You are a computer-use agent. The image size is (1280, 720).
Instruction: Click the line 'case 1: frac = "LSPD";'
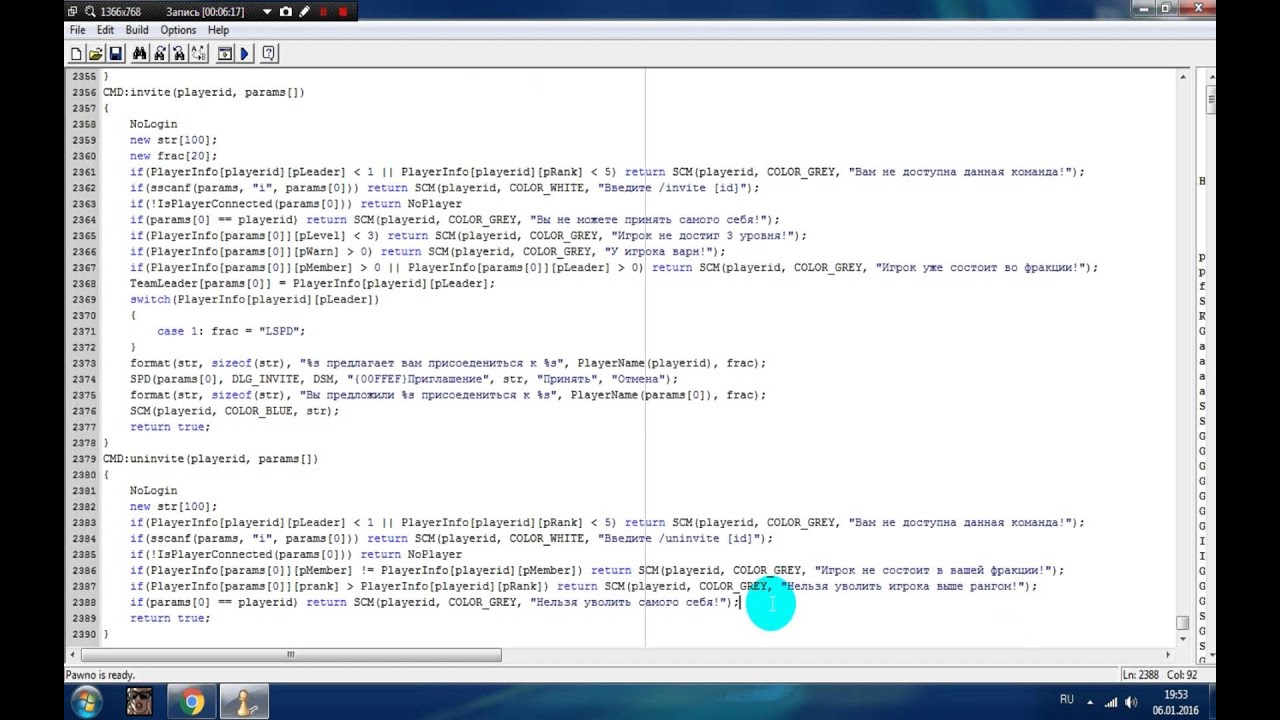tap(231, 331)
